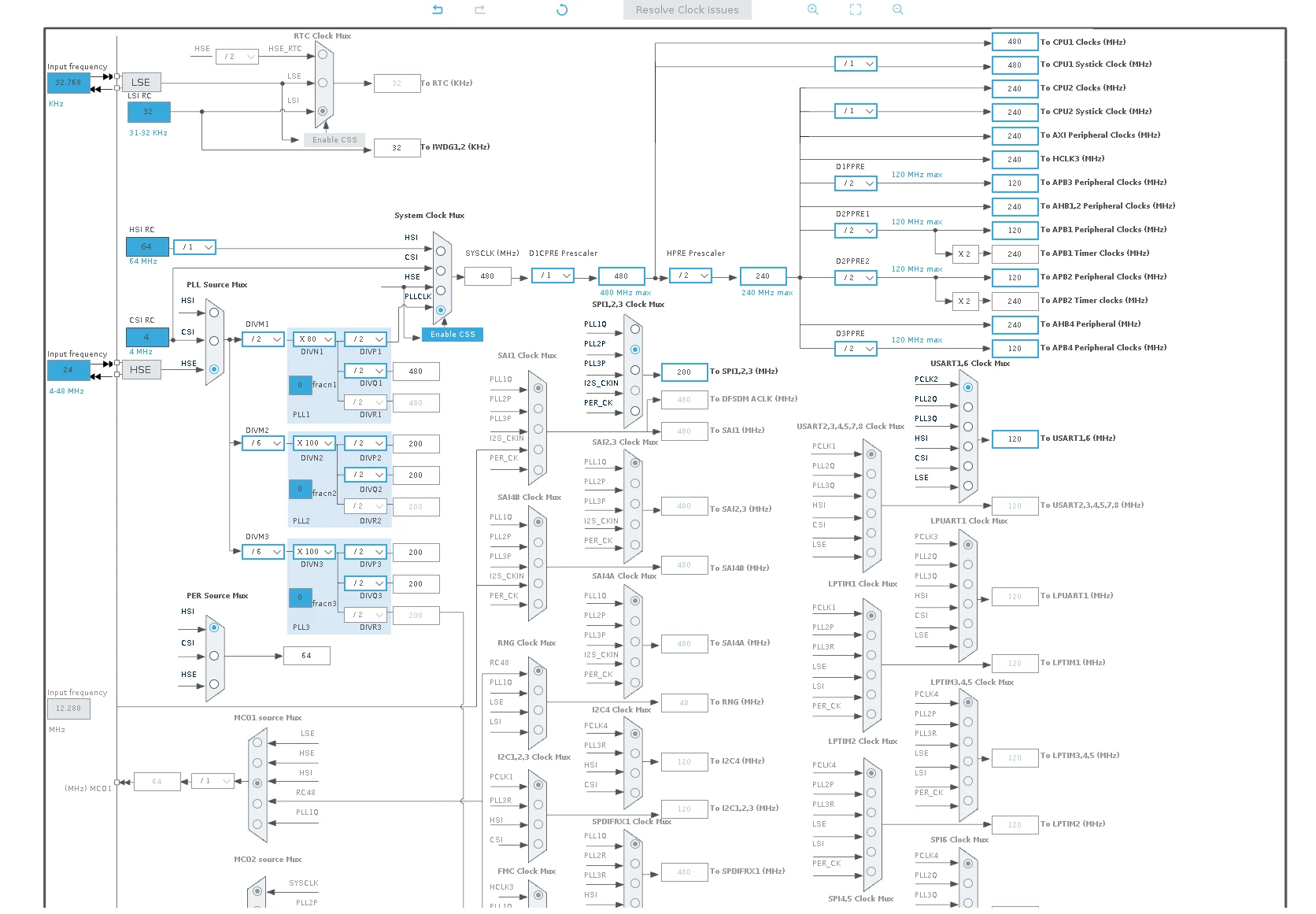This screenshot has height=914, width=1316.
Task: Select PLLCLK in System Clock Mux
Action: 441,310
